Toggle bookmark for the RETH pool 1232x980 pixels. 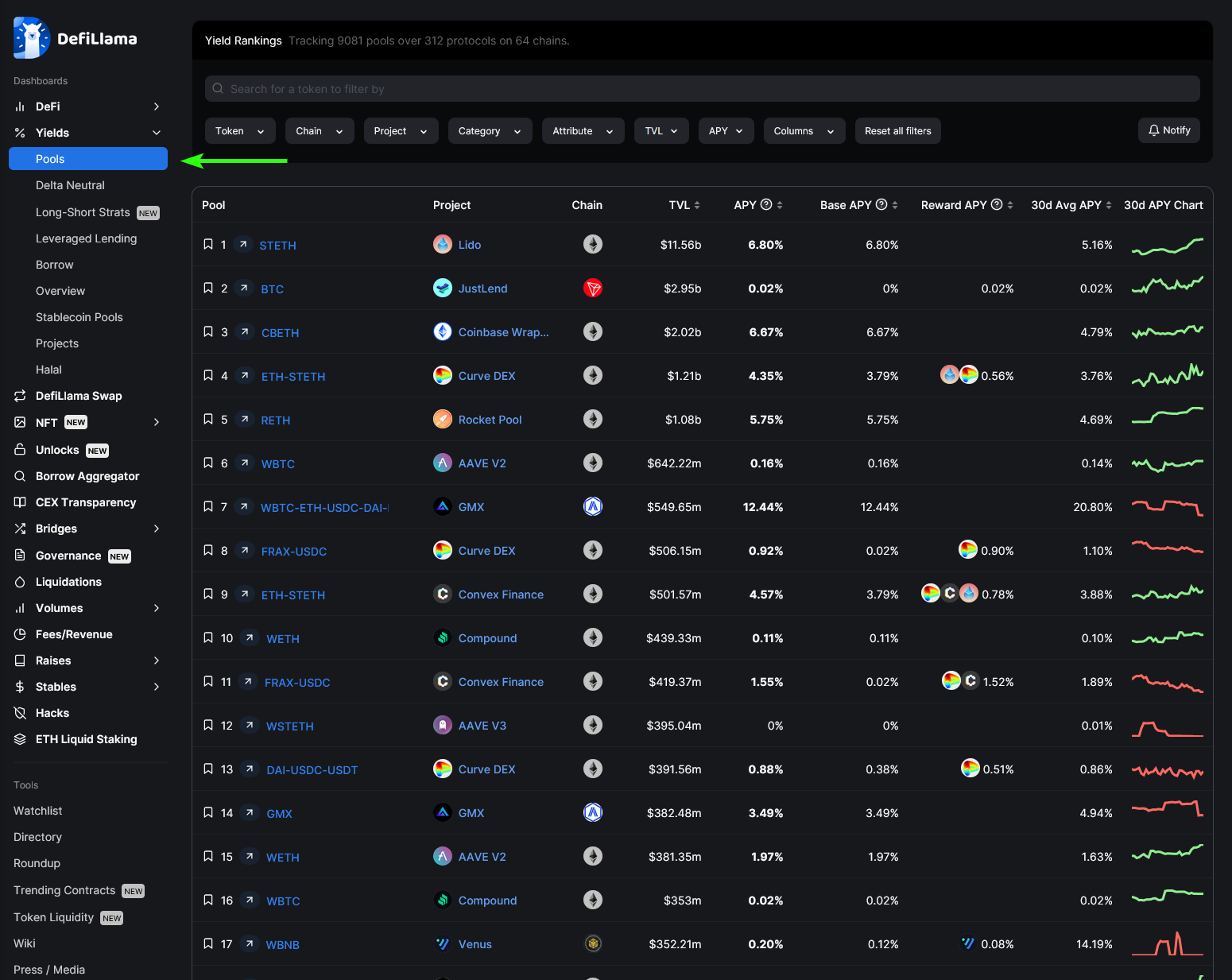[208, 420]
